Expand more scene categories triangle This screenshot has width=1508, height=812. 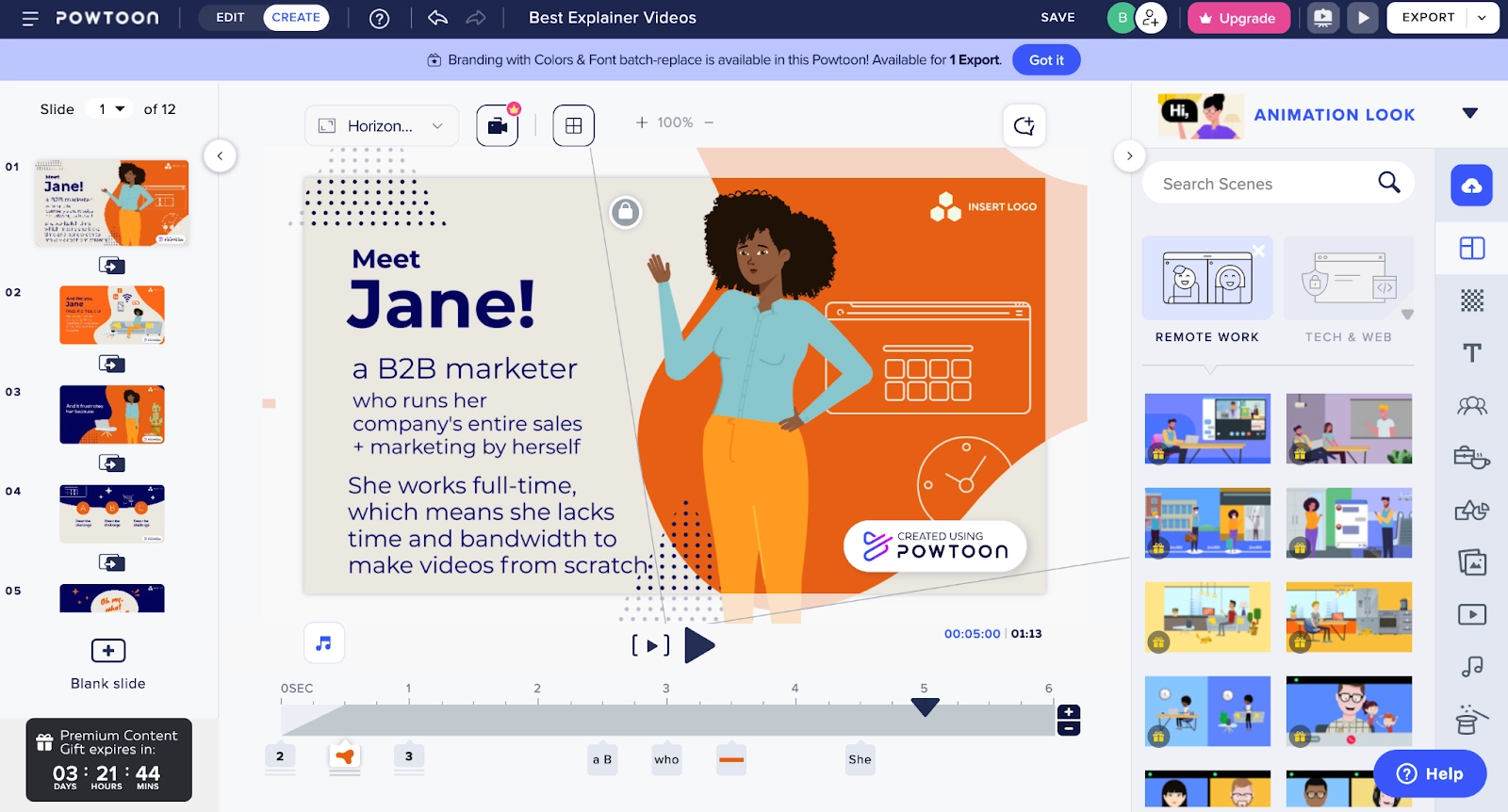[1407, 315]
